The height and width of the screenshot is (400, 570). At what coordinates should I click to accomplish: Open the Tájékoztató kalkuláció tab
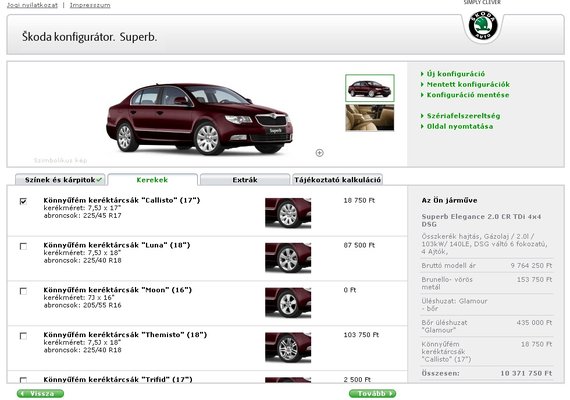click(x=337, y=180)
